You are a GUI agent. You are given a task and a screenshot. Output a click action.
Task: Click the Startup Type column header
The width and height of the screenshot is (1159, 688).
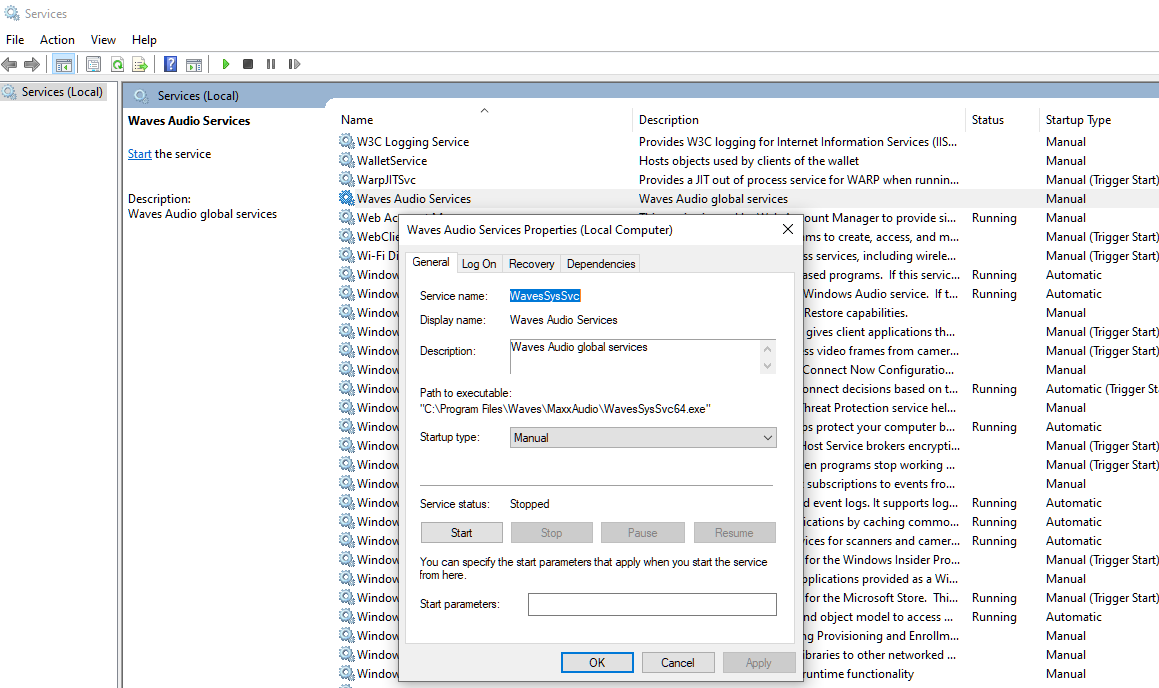[1078, 120]
